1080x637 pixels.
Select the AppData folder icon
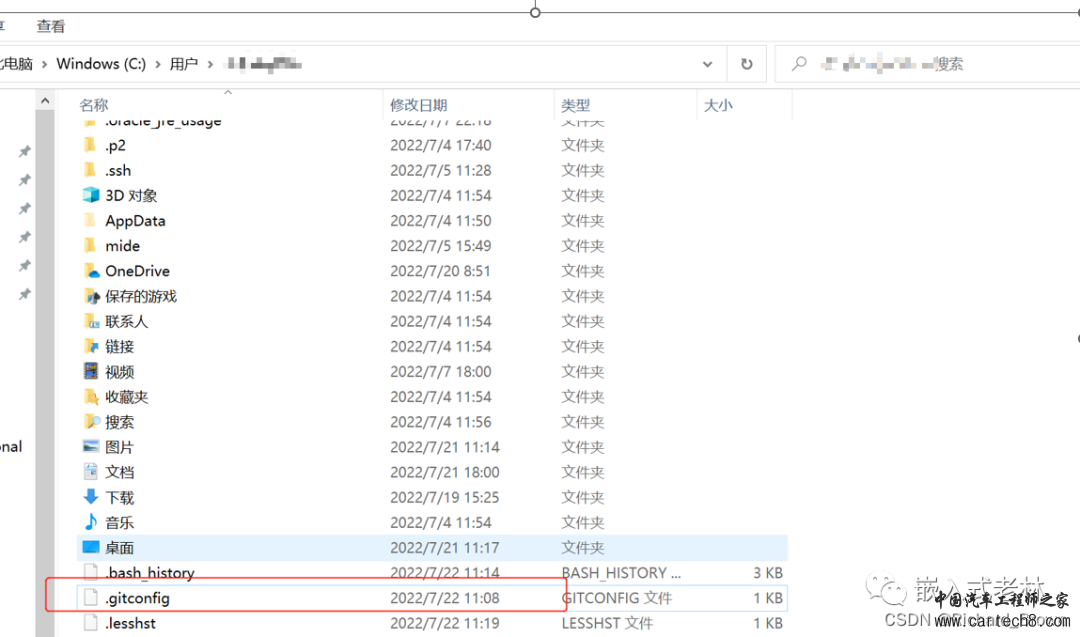click(x=90, y=220)
